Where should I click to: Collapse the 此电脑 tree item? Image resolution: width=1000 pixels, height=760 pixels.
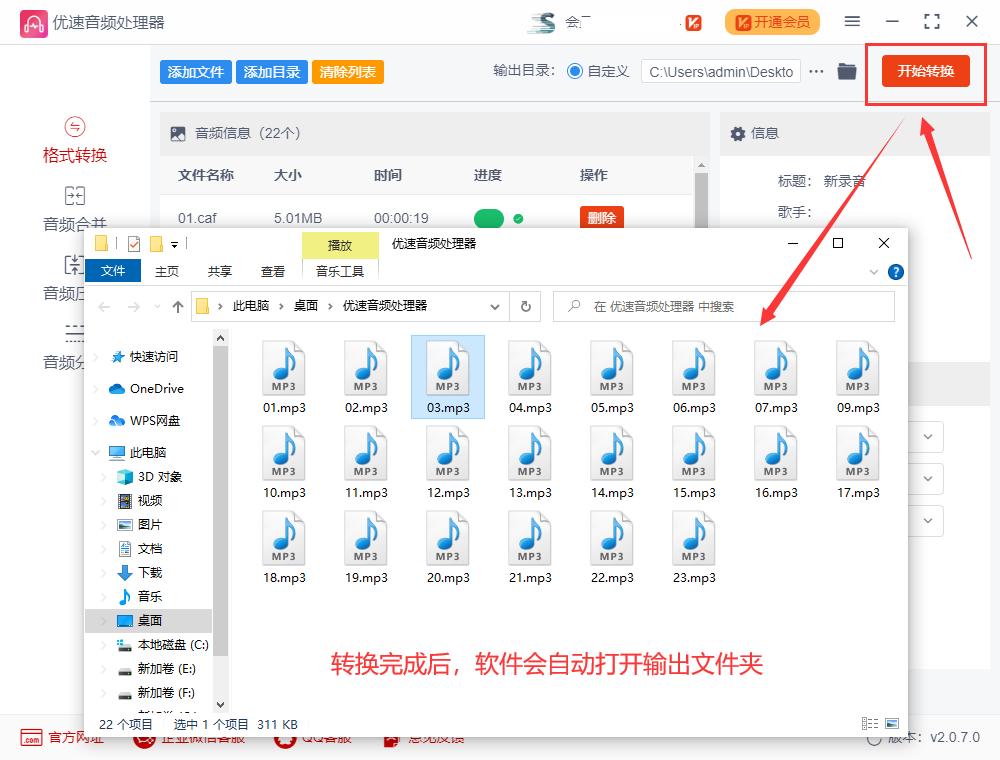click(94, 452)
